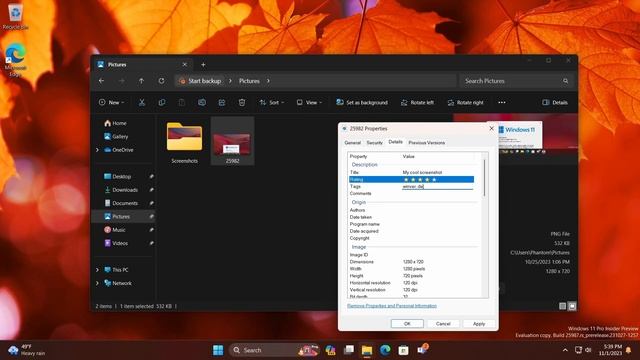Switch to the General tab
The width and height of the screenshot is (640, 360).
pos(353,143)
